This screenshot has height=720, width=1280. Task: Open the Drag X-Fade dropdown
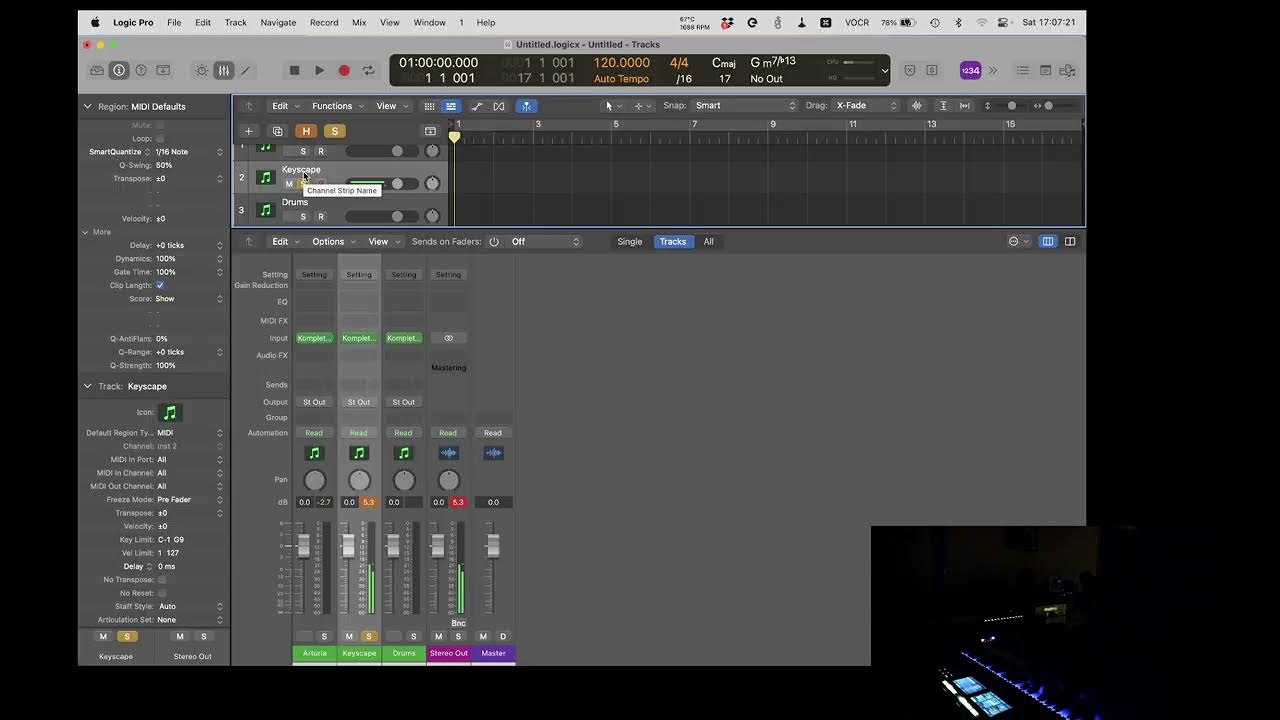click(x=866, y=106)
